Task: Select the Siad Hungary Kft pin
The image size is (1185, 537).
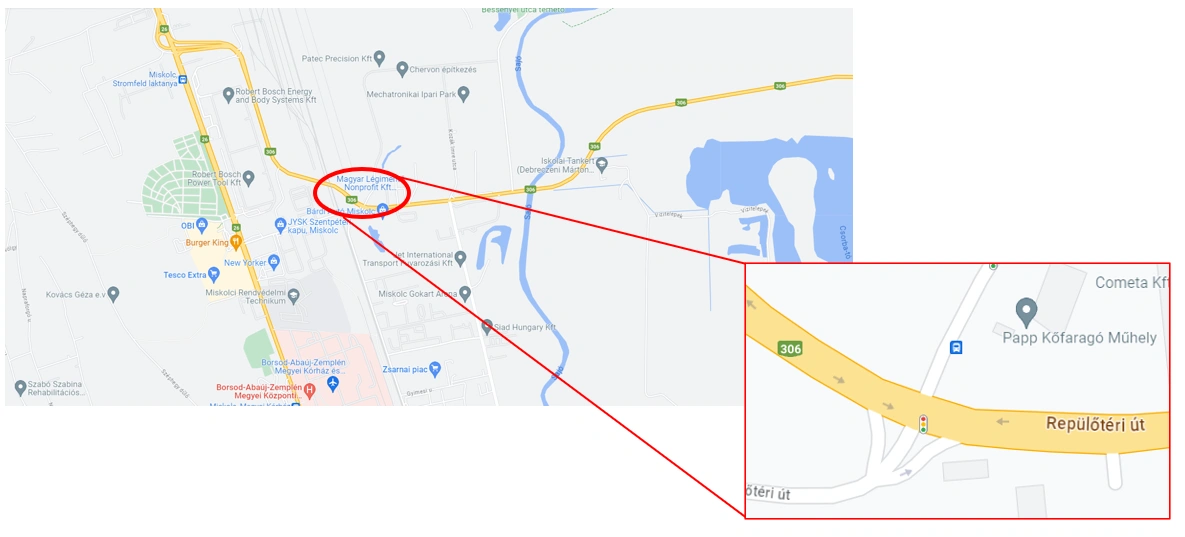Action: (x=487, y=327)
